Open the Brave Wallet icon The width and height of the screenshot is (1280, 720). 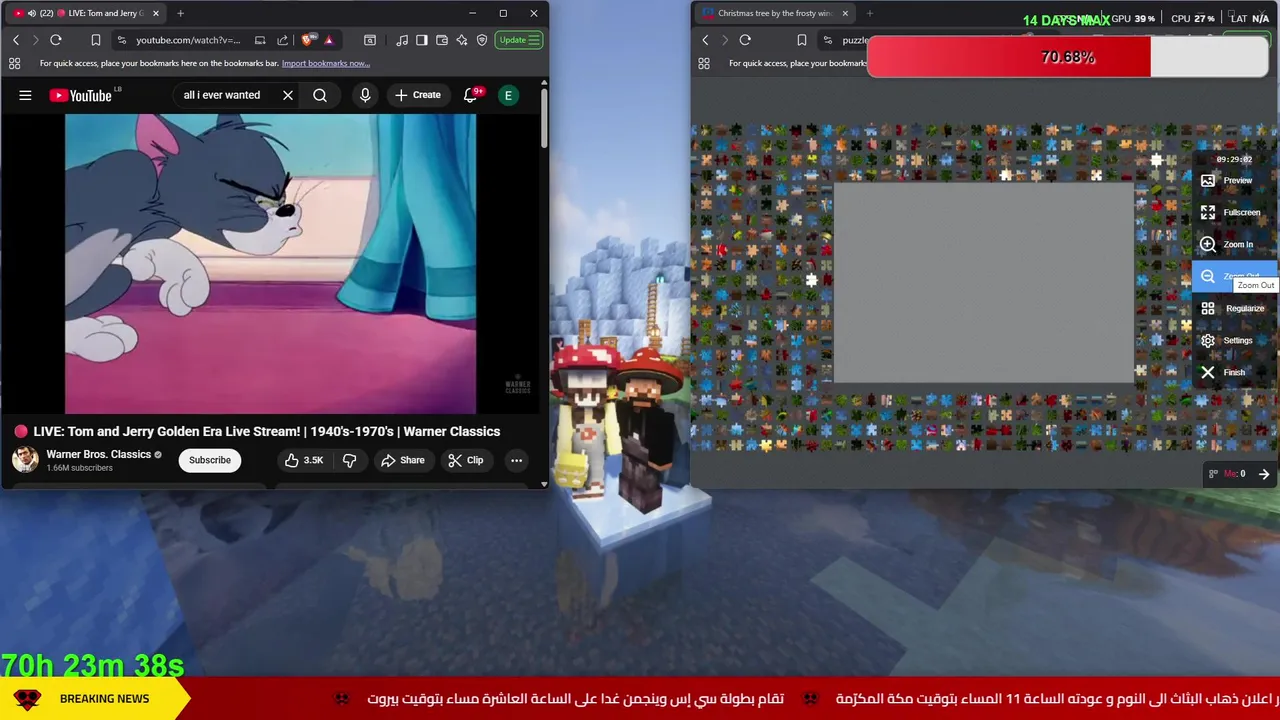442,40
